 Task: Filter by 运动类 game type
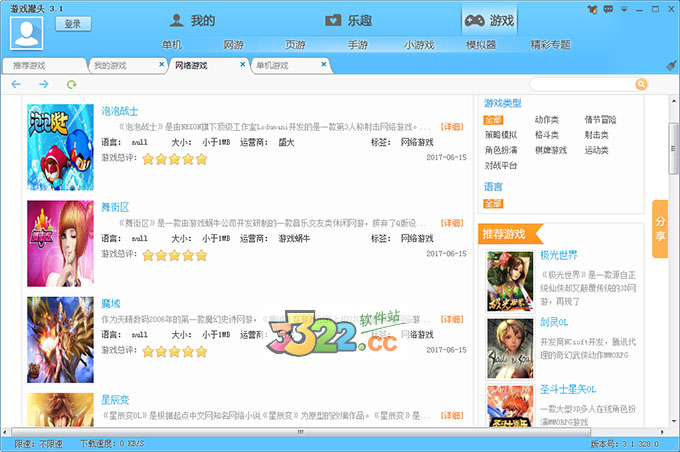596,150
